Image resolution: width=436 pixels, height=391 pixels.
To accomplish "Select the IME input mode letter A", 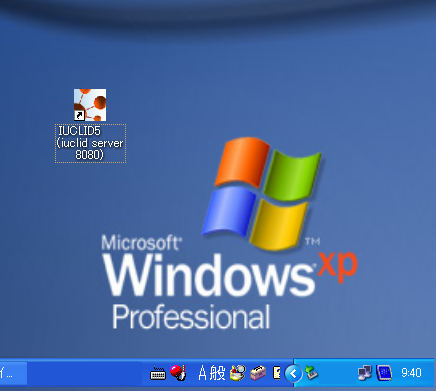I will click(x=202, y=373).
